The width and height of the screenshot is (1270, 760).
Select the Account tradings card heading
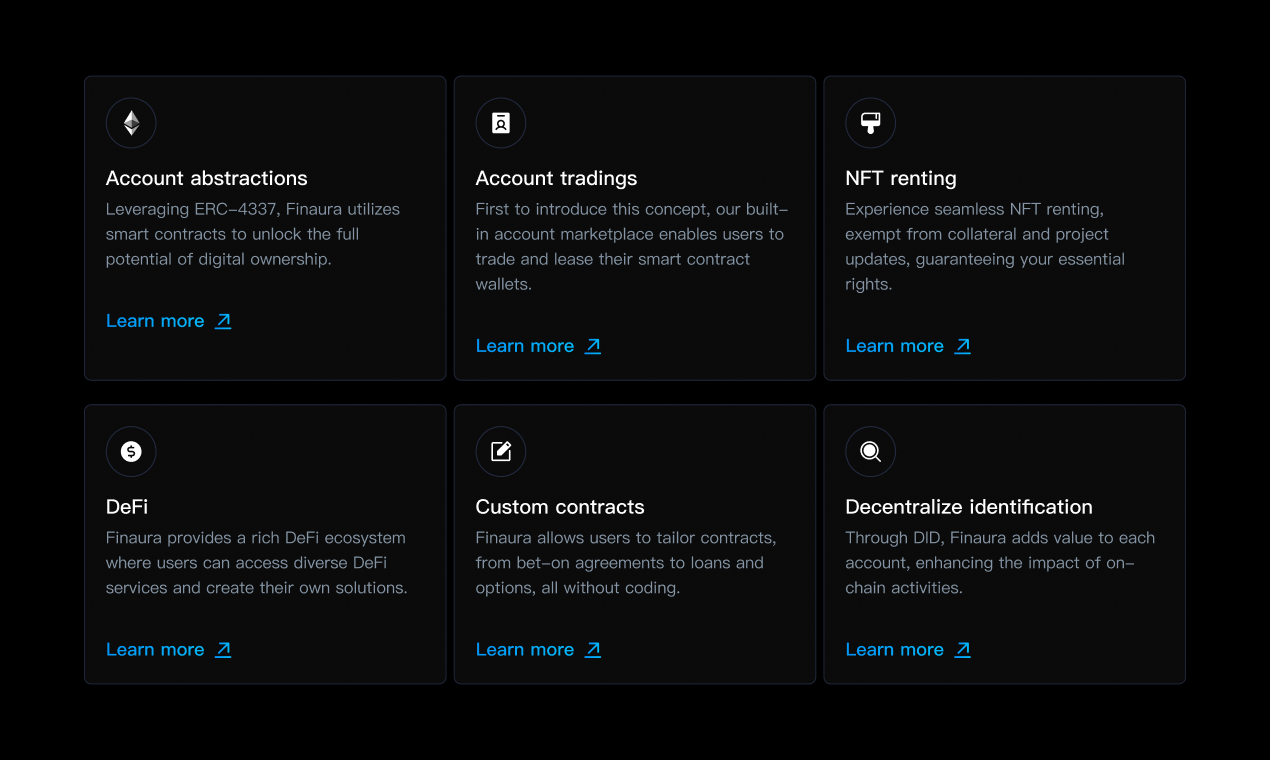[556, 179]
